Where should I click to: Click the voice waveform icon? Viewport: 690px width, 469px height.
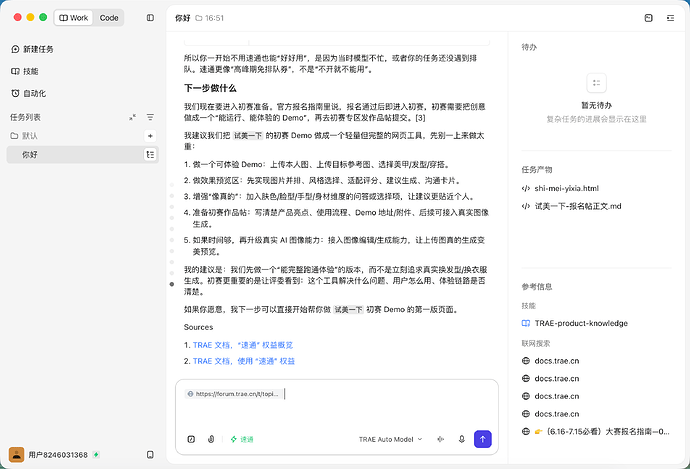click(440, 439)
